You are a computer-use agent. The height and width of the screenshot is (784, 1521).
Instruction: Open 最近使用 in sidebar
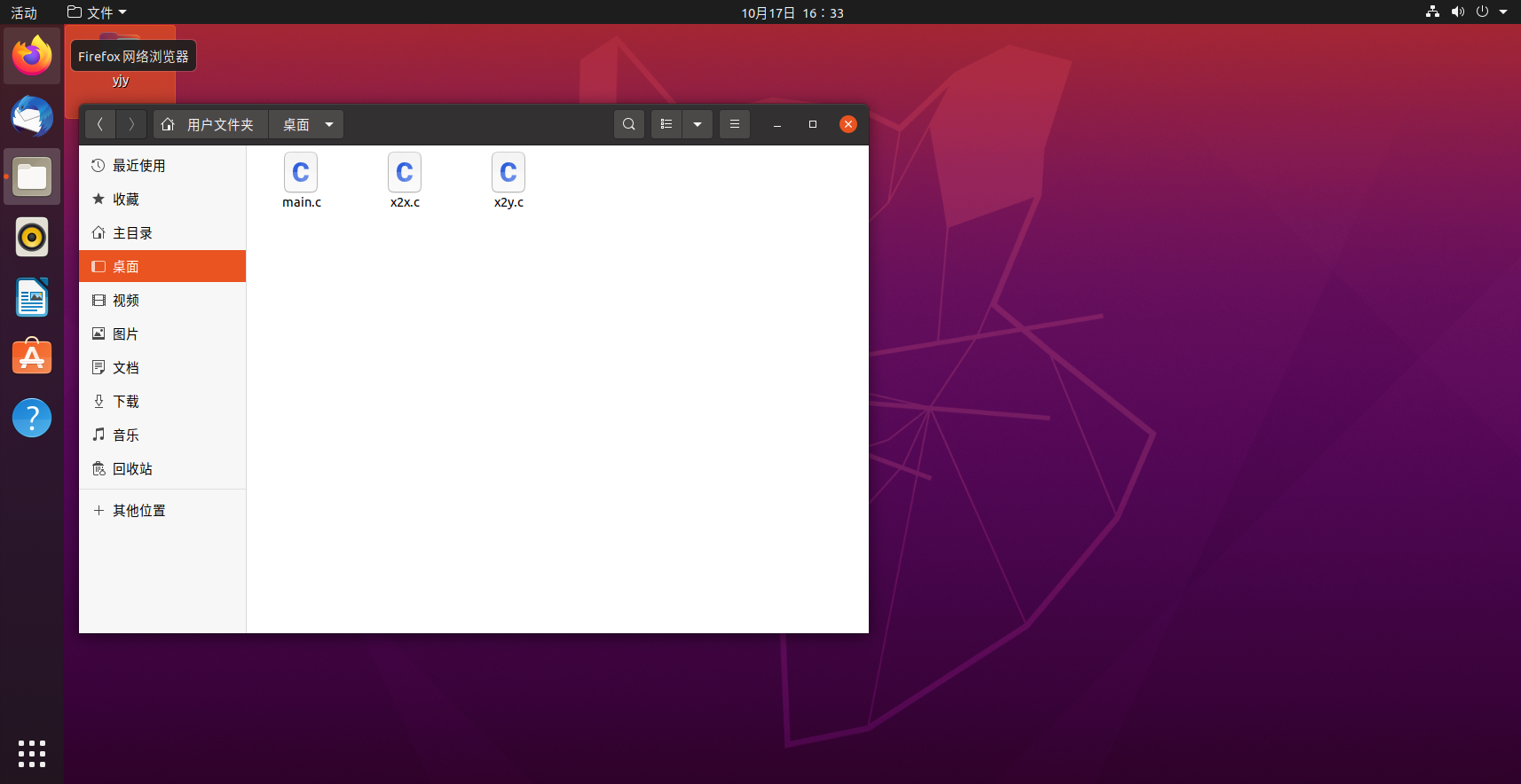(162, 165)
